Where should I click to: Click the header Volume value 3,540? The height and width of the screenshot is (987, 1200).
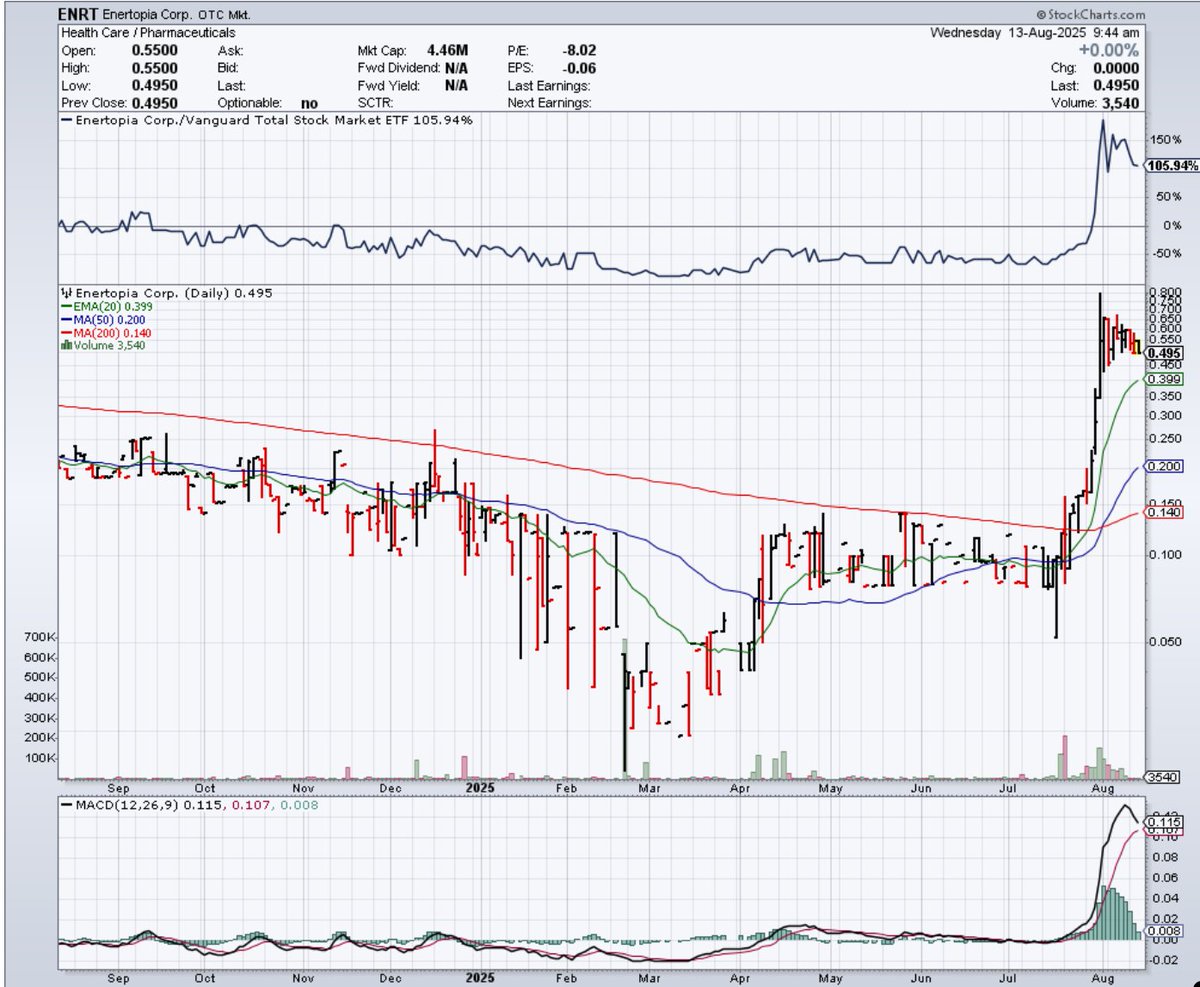pos(1122,102)
